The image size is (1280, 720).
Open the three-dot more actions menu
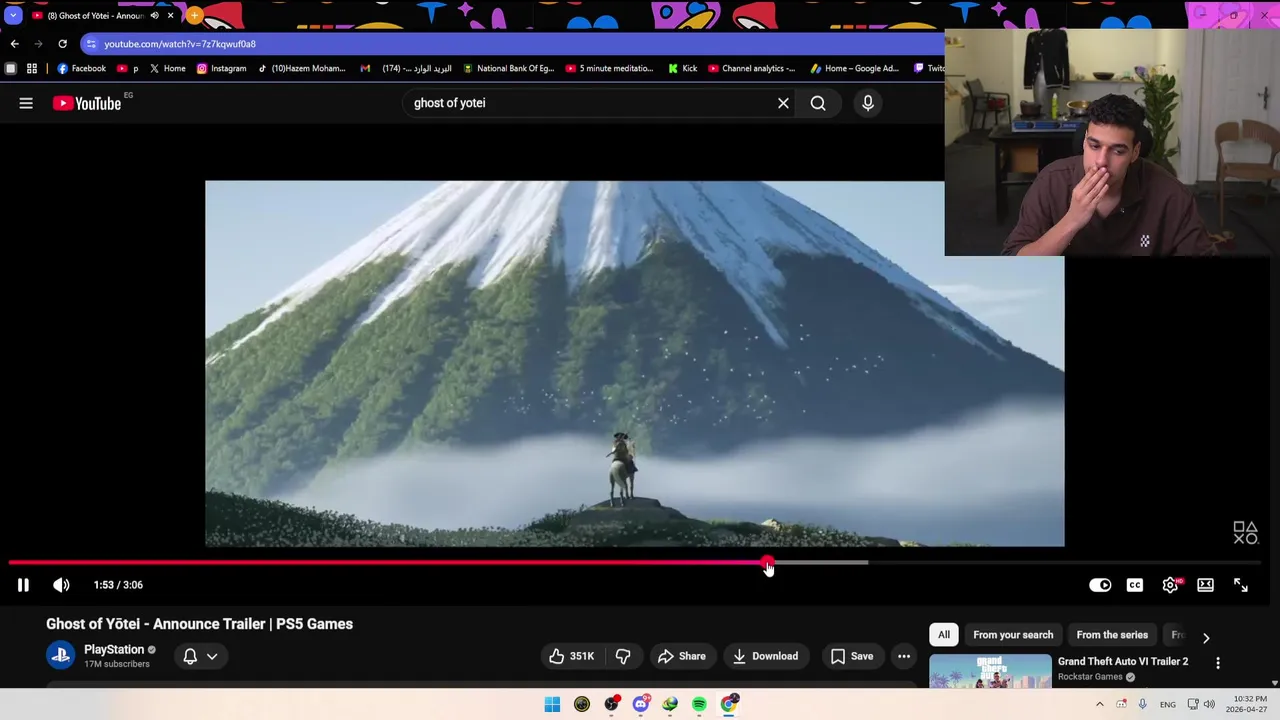pyautogui.click(x=904, y=656)
